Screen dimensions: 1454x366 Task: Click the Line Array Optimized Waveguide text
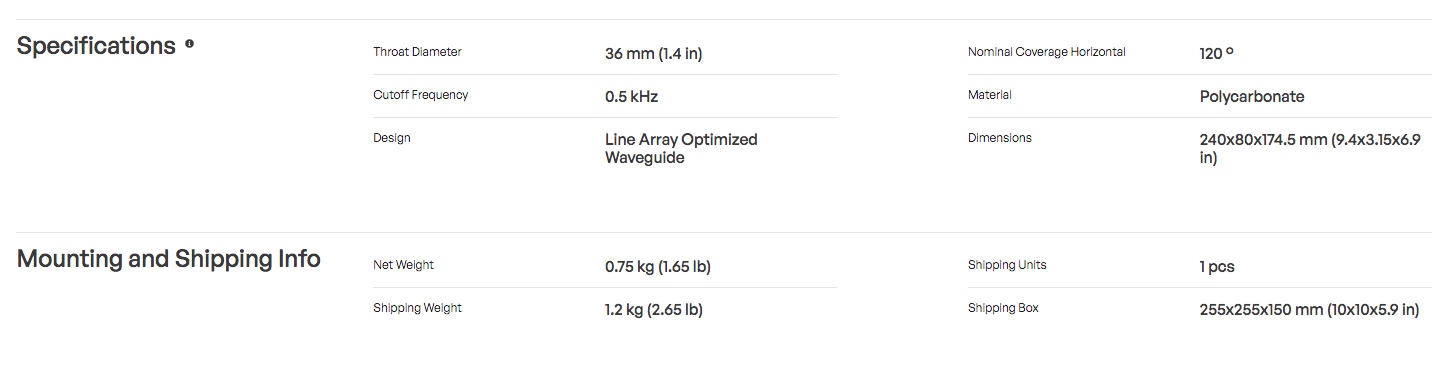(x=681, y=149)
